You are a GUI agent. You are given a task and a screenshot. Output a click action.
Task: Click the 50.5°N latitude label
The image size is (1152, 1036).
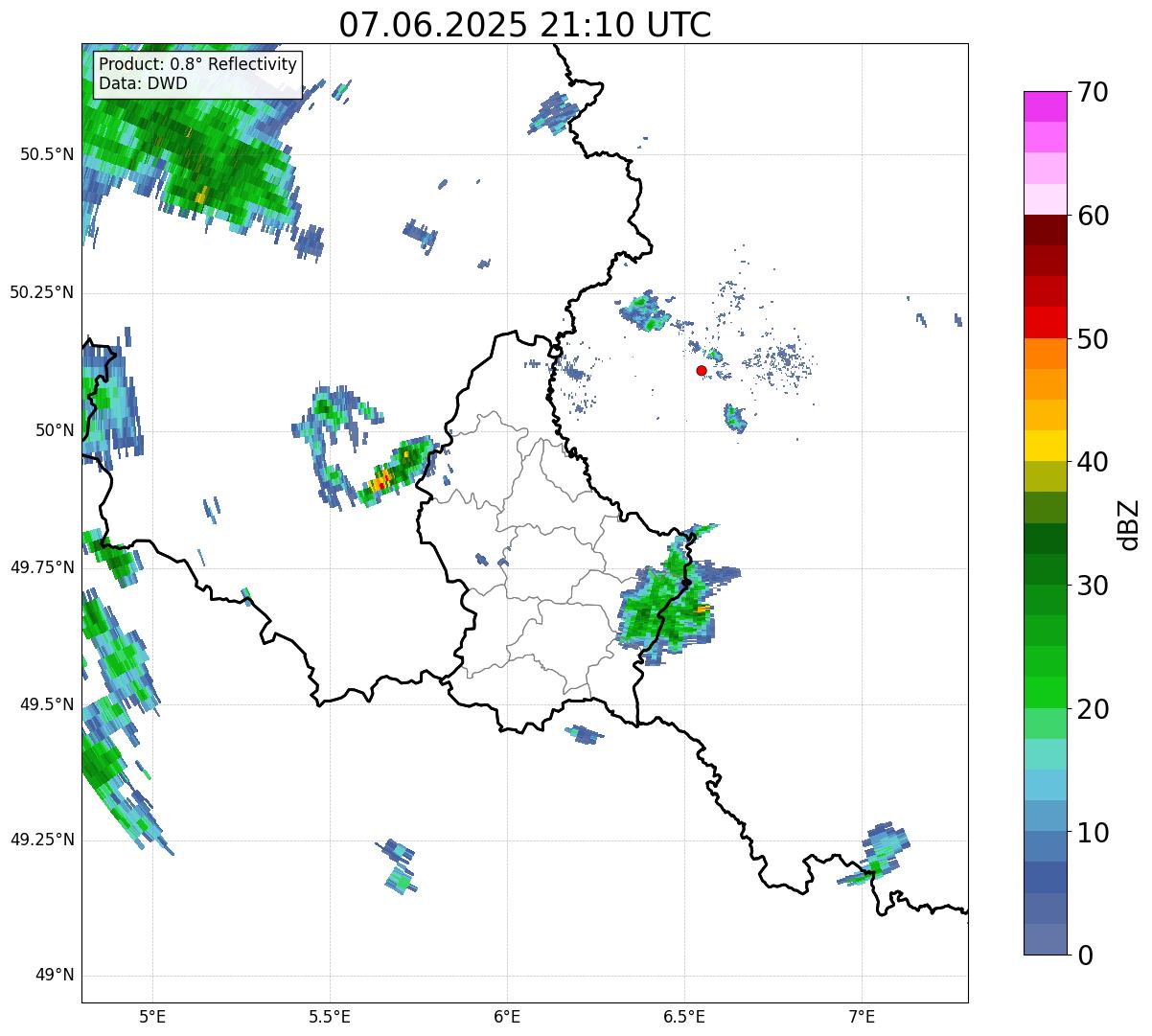point(46,155)
